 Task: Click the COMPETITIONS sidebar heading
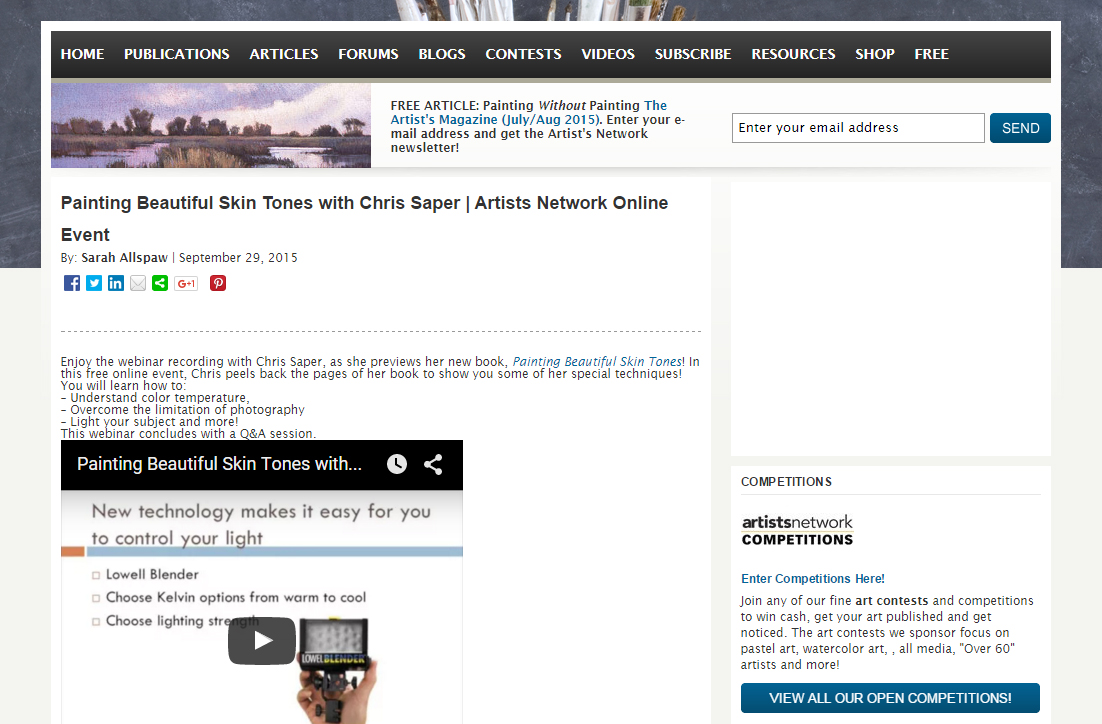click(786, 481)
